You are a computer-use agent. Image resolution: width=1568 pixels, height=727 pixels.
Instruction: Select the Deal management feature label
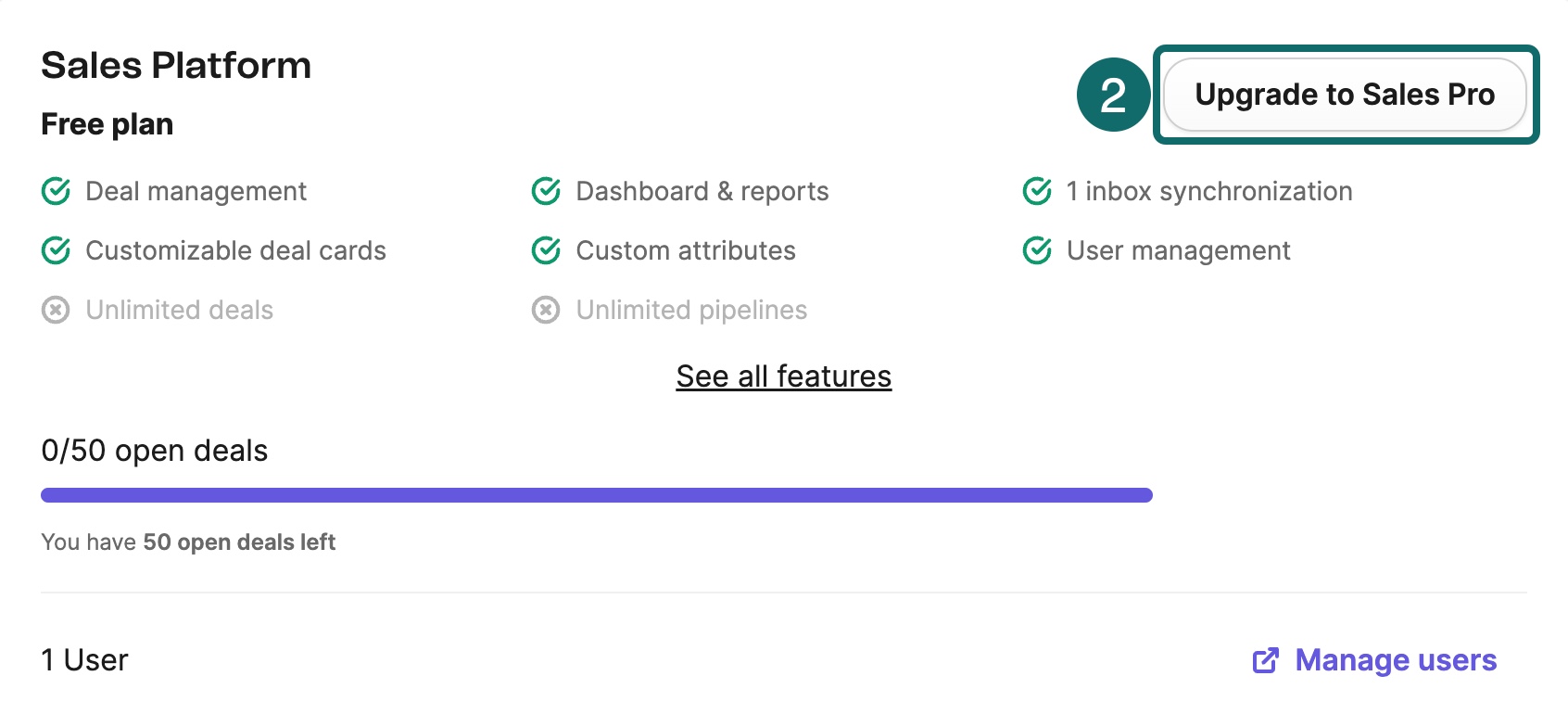click(x=196, y=191)
